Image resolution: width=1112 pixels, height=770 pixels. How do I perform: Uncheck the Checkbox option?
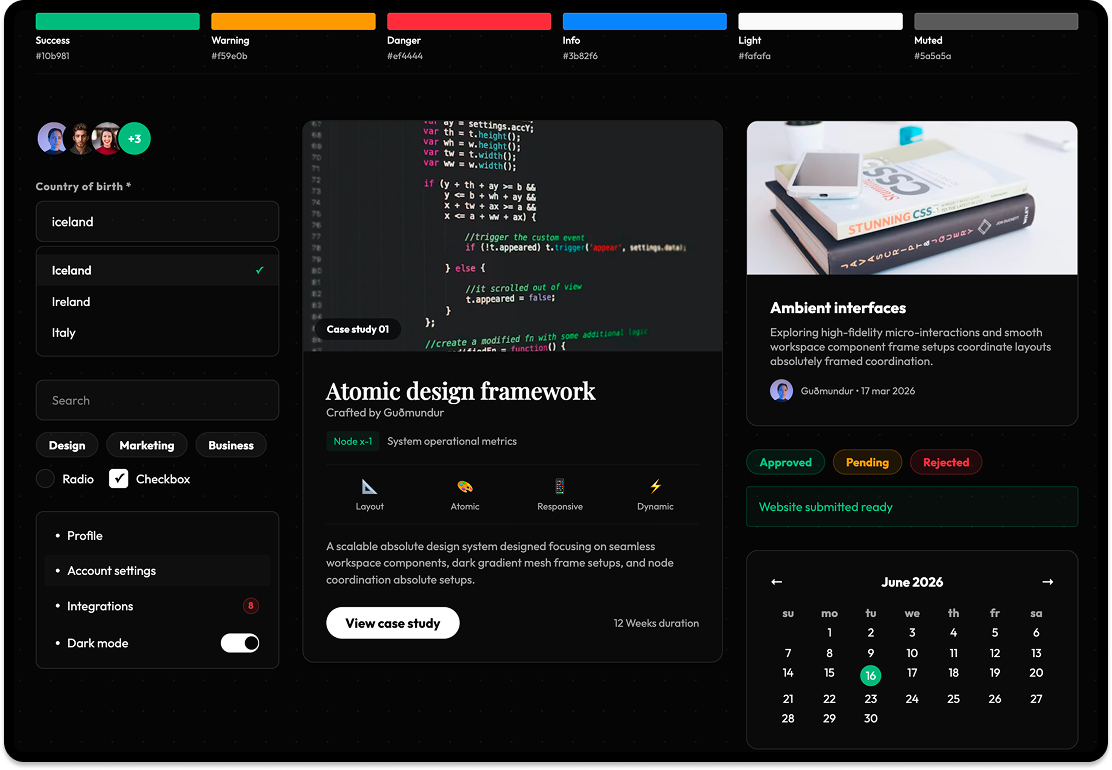(119, 478)
